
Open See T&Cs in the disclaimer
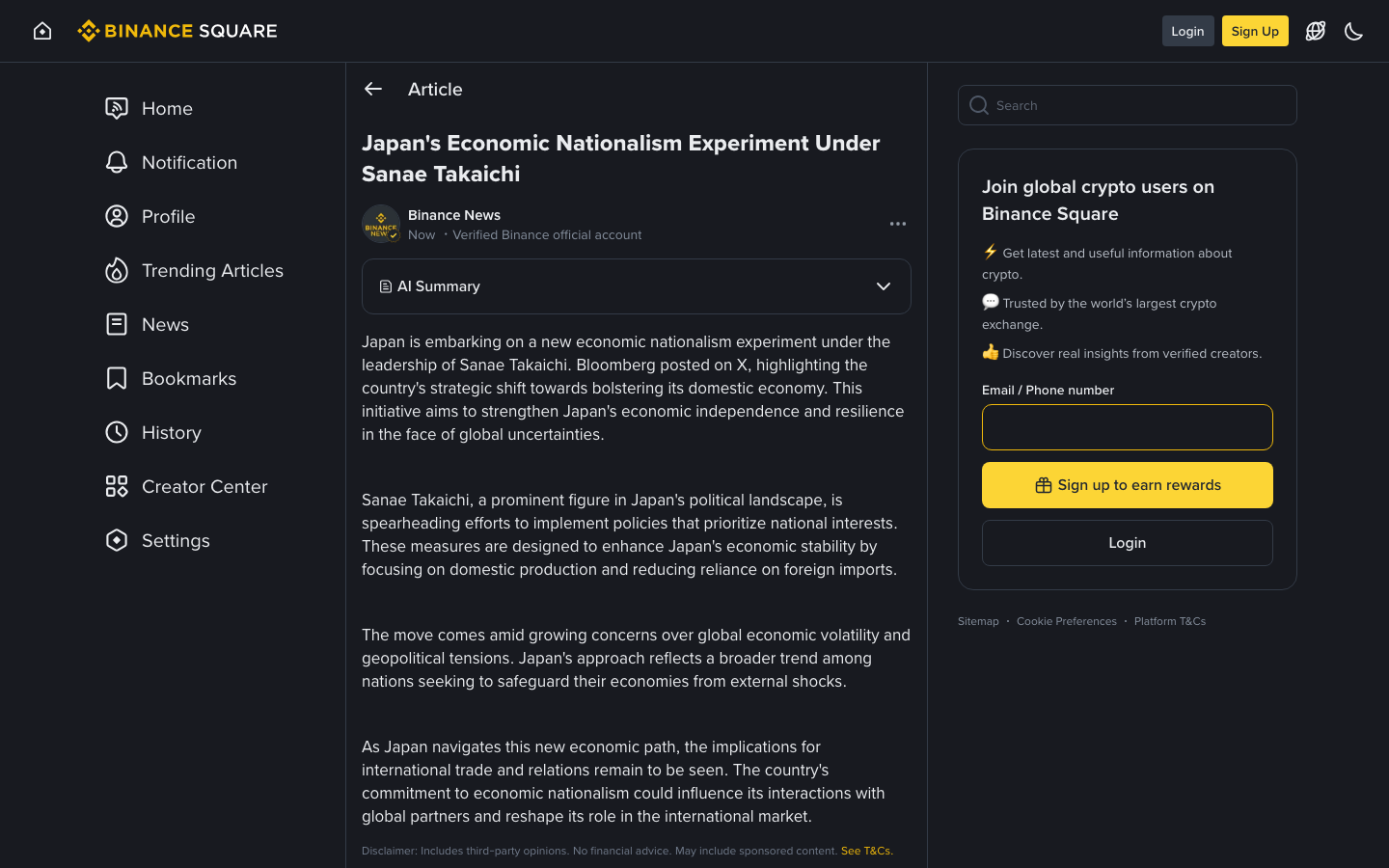point(865,851)
